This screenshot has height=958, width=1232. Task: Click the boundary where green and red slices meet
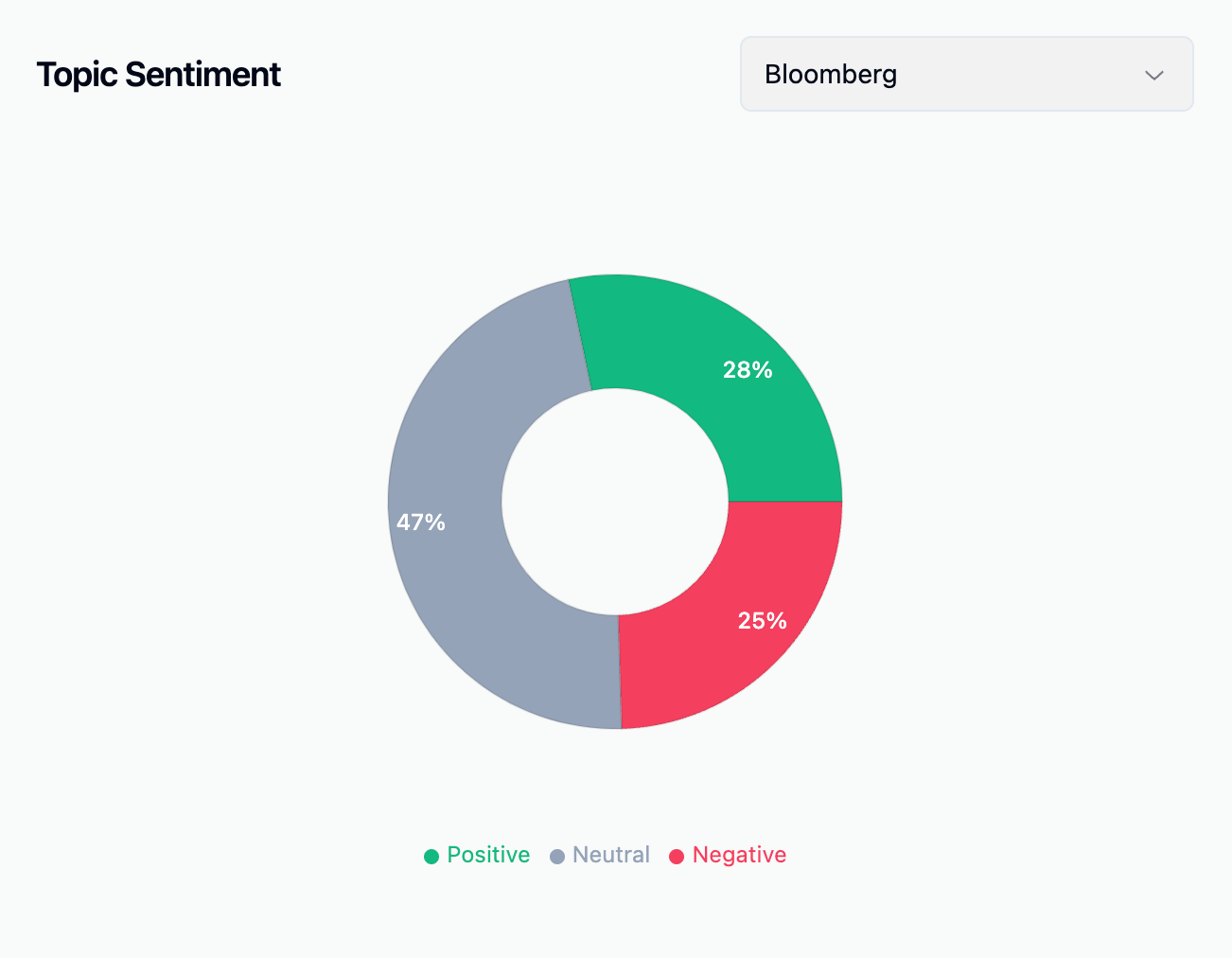point(785,501)
